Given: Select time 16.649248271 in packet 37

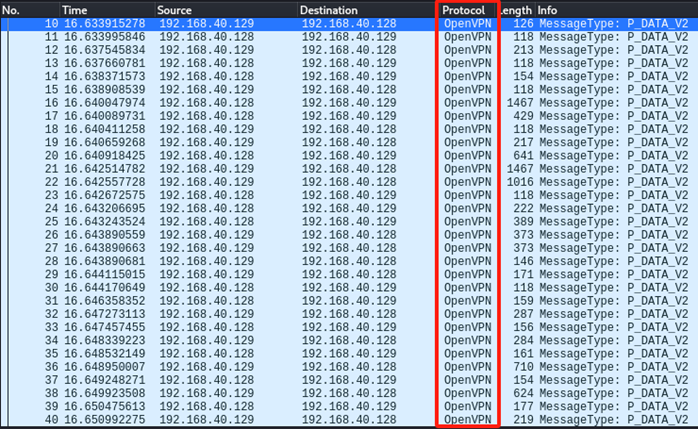Looking at the screenshot, I should (x=105, y=380).
